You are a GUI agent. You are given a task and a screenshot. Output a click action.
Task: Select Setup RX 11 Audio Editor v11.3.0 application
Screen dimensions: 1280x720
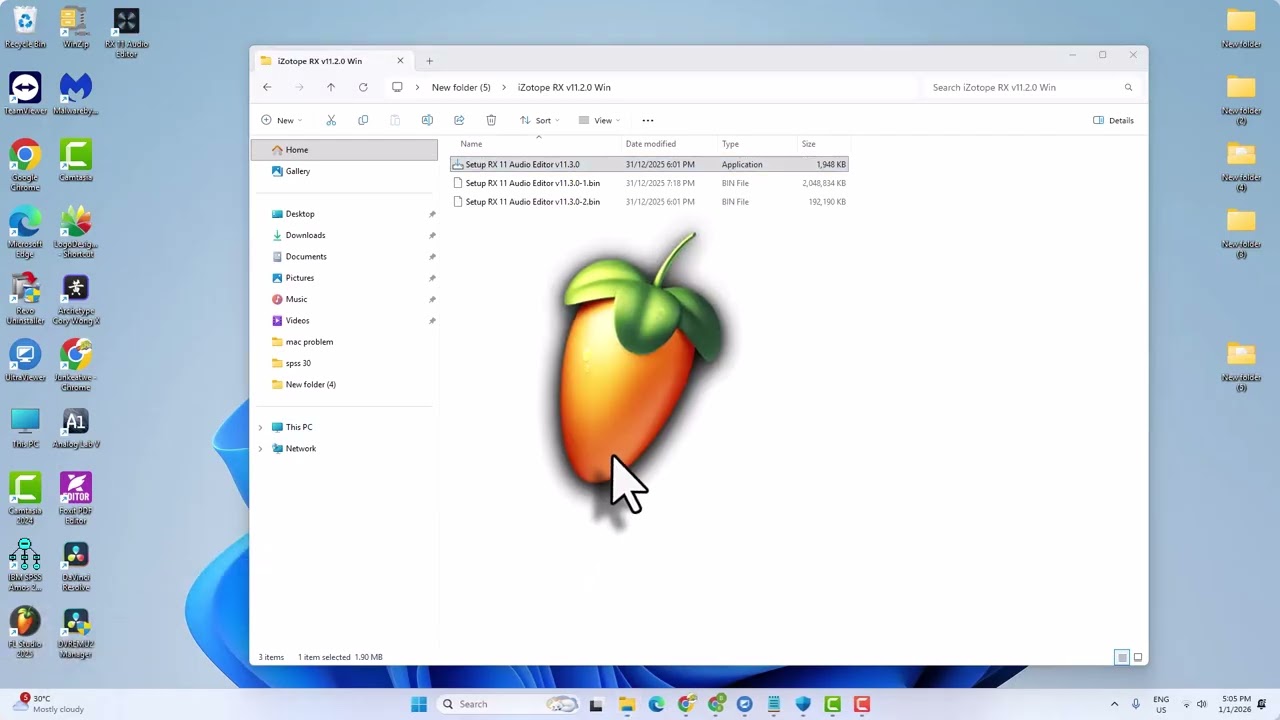click(649, 164)
